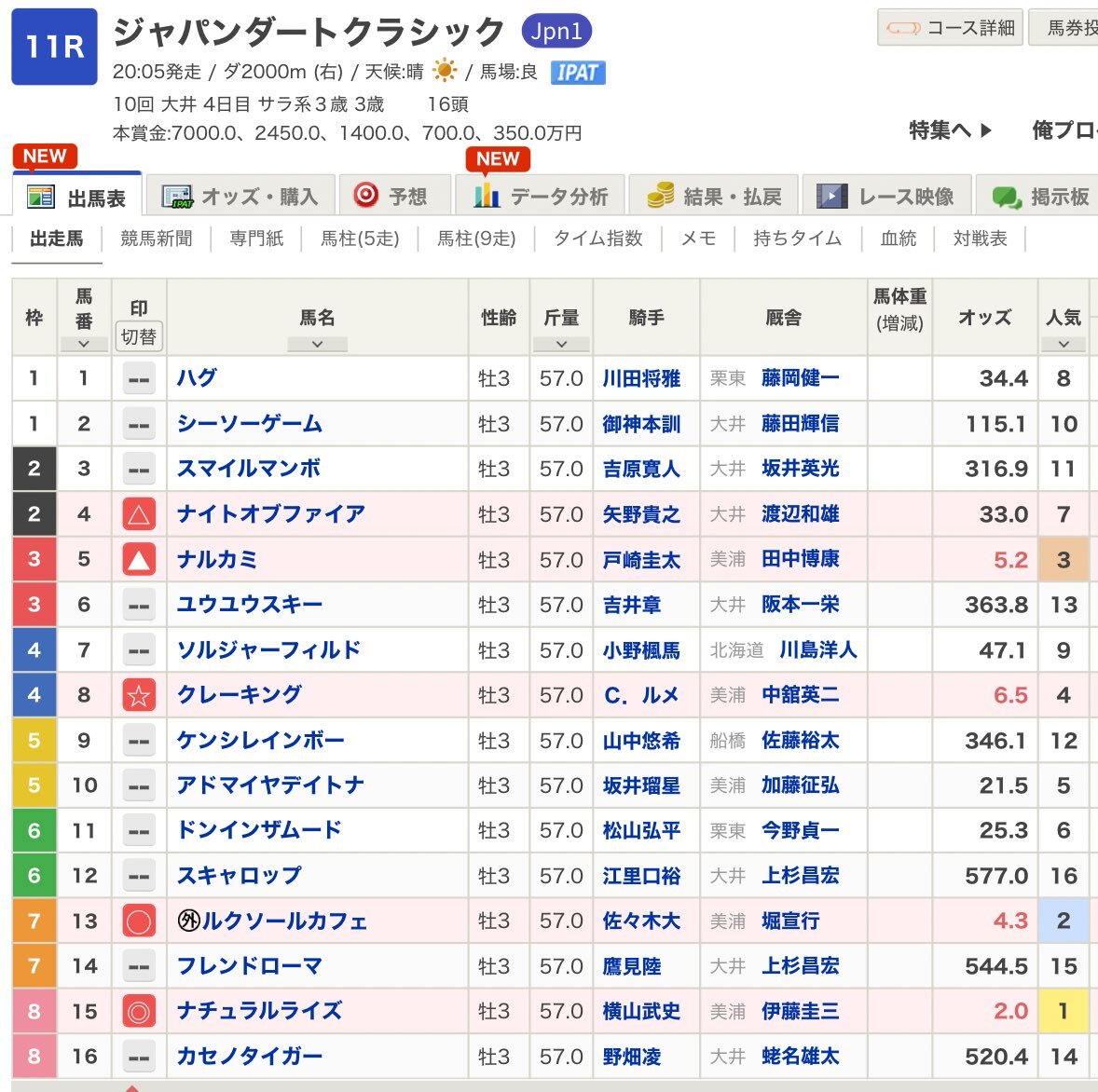Toggle the mark selector for シーソーゲーム

click(139, 425)
